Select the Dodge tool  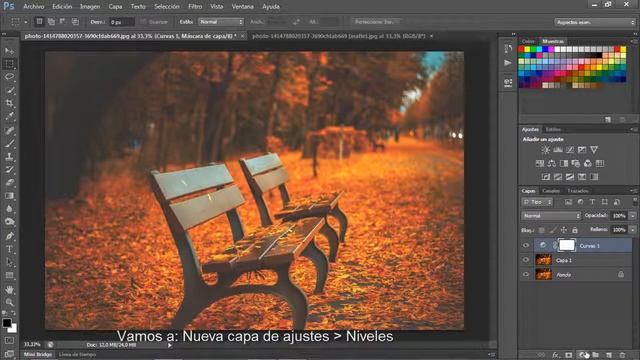(x=9, y=222)
